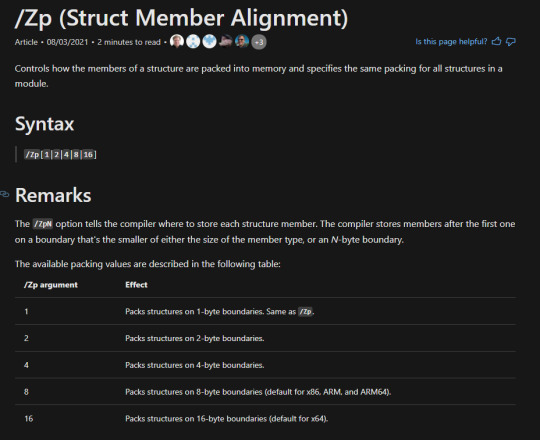
Task: Click the page title /Zp (Struct Member Alignment)
Action: [x=181, y=18]
